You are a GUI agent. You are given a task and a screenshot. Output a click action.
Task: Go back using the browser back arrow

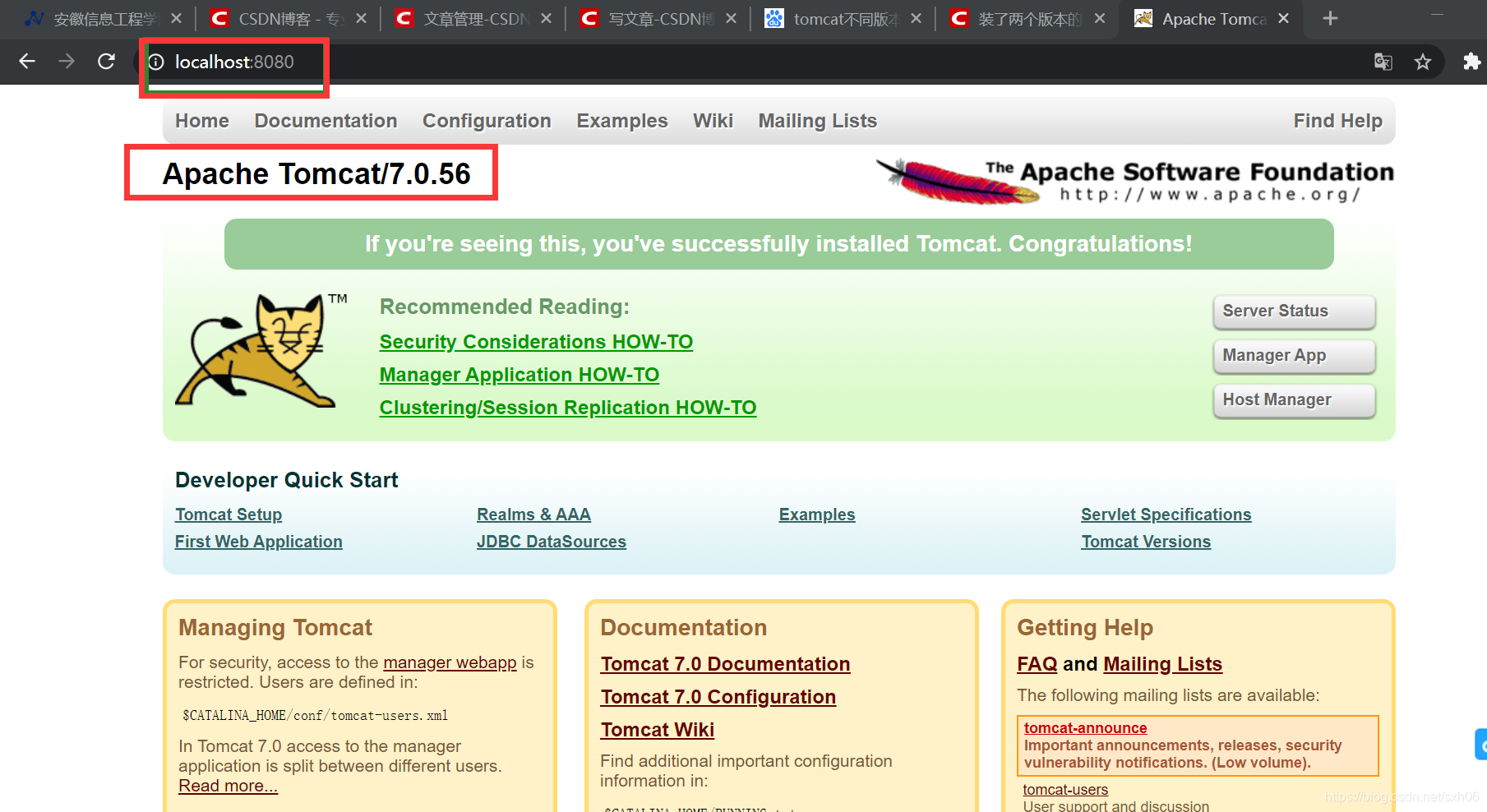pyautogui.click(x=27, y=62)
